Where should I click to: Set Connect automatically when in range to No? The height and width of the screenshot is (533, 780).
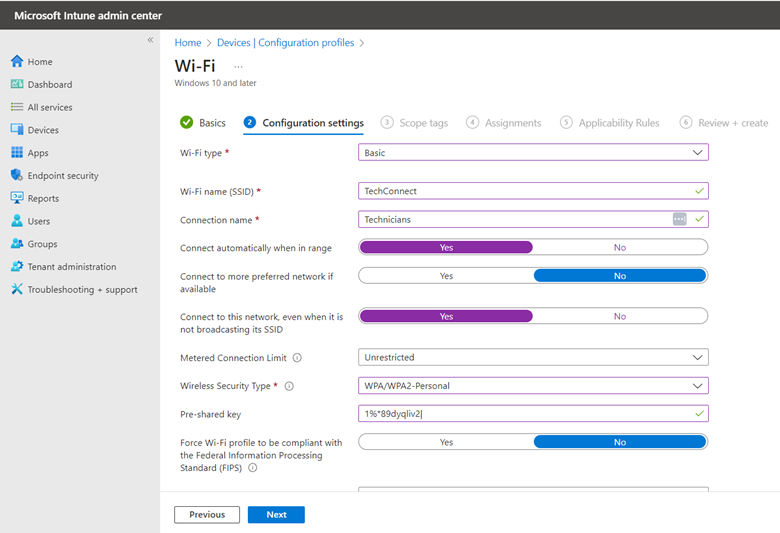[620, 247]
